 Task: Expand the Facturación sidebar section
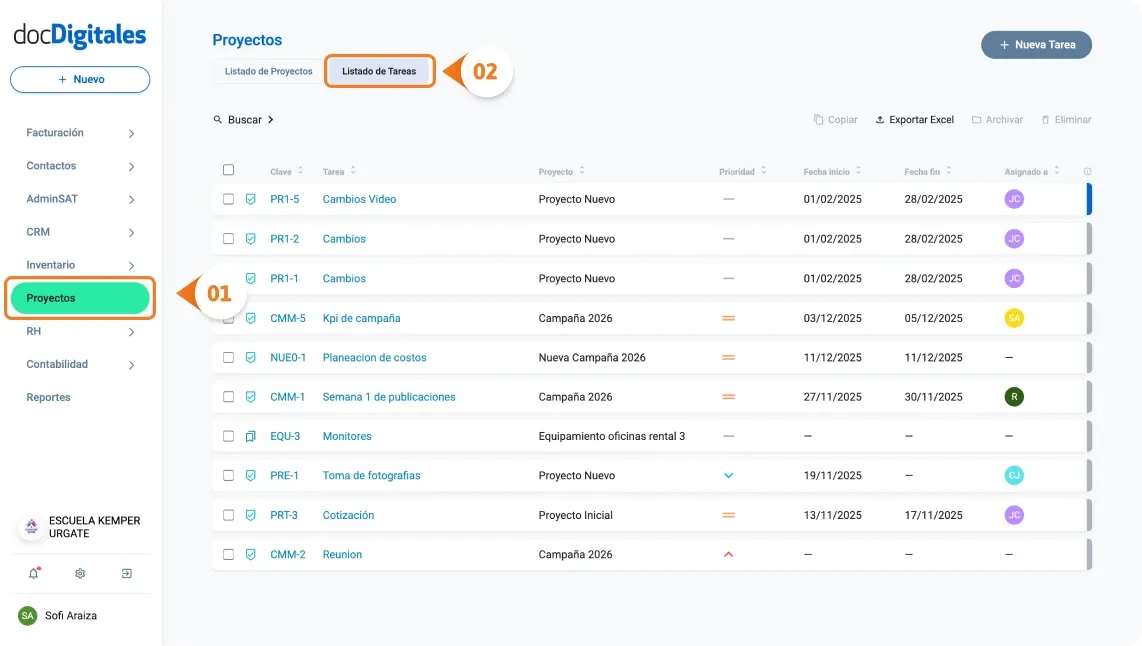(129, 132)
